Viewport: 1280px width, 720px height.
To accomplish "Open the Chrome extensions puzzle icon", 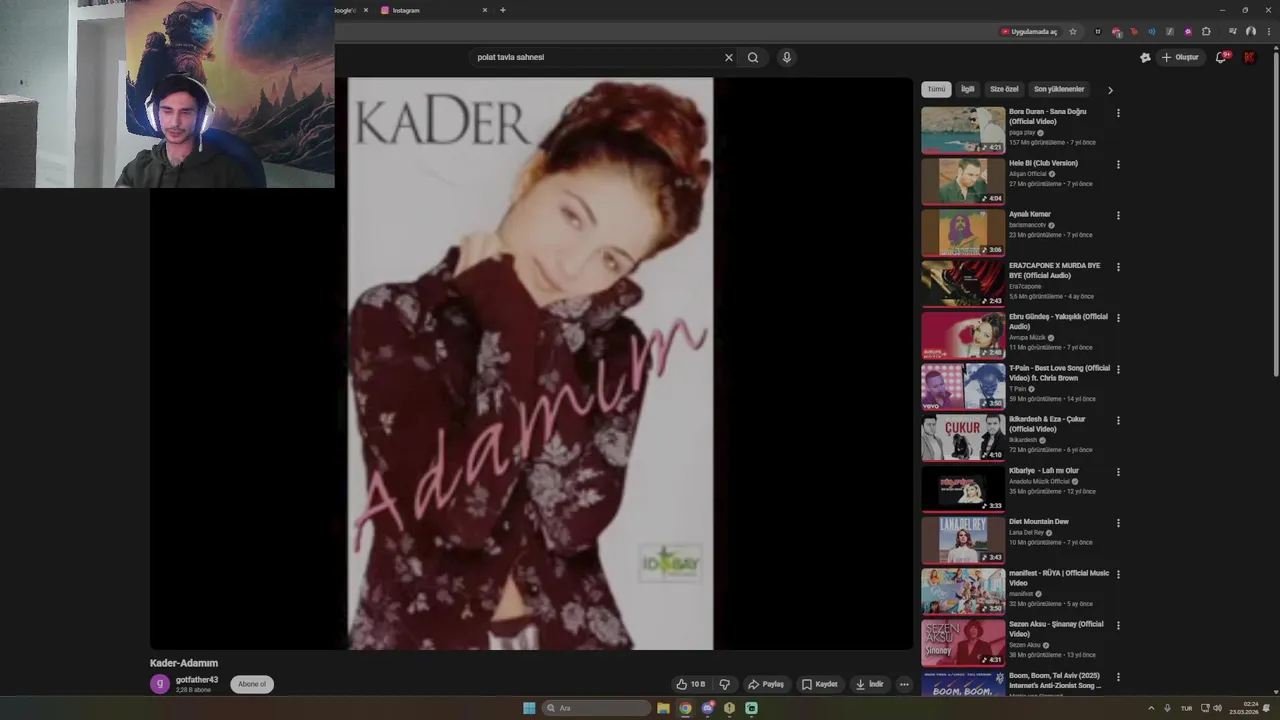I will (x=1206, y=31).
